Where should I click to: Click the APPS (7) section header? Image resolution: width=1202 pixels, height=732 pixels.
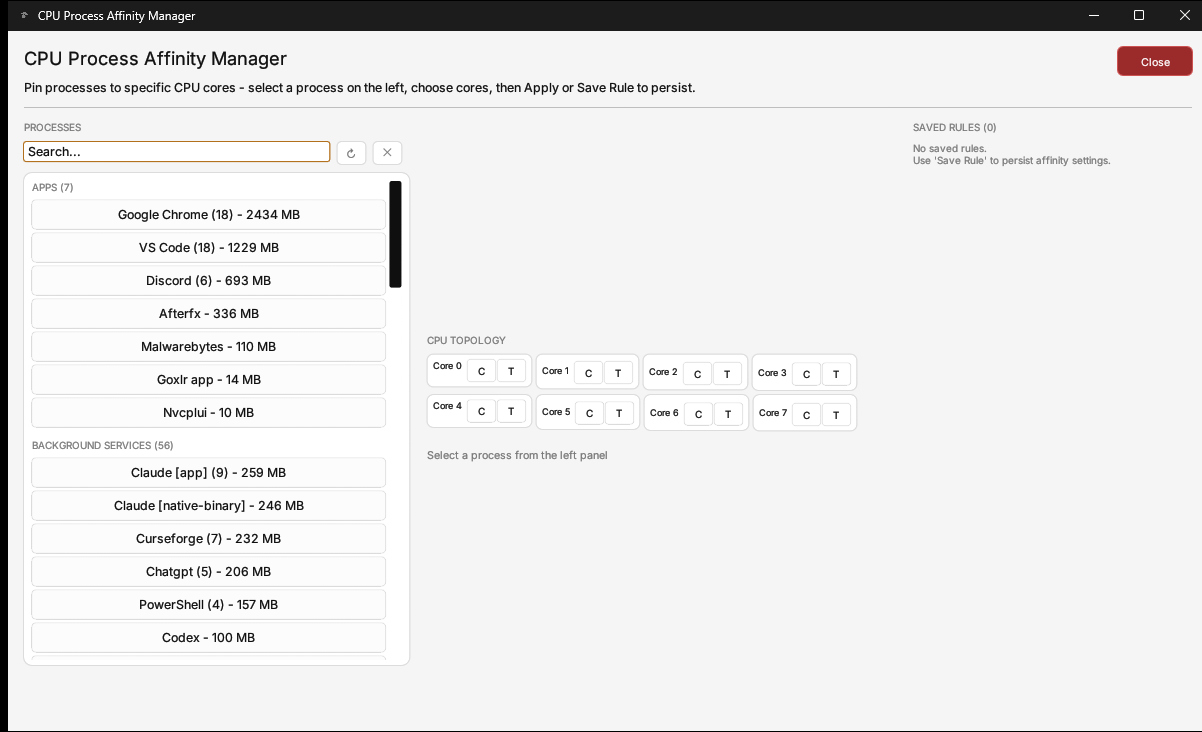[53, 187]
